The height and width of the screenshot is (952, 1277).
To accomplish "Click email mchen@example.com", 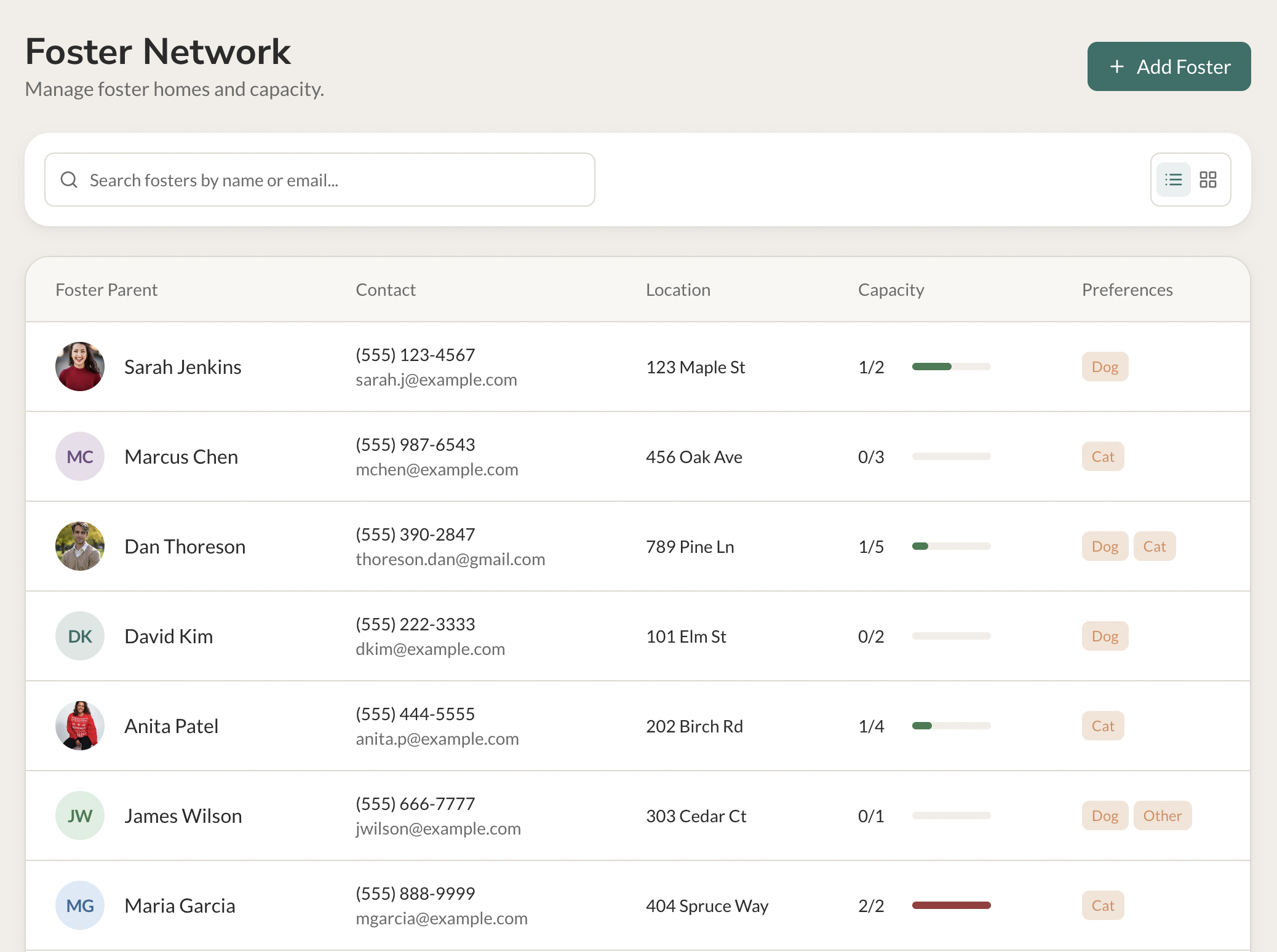I will click(437, 469).
